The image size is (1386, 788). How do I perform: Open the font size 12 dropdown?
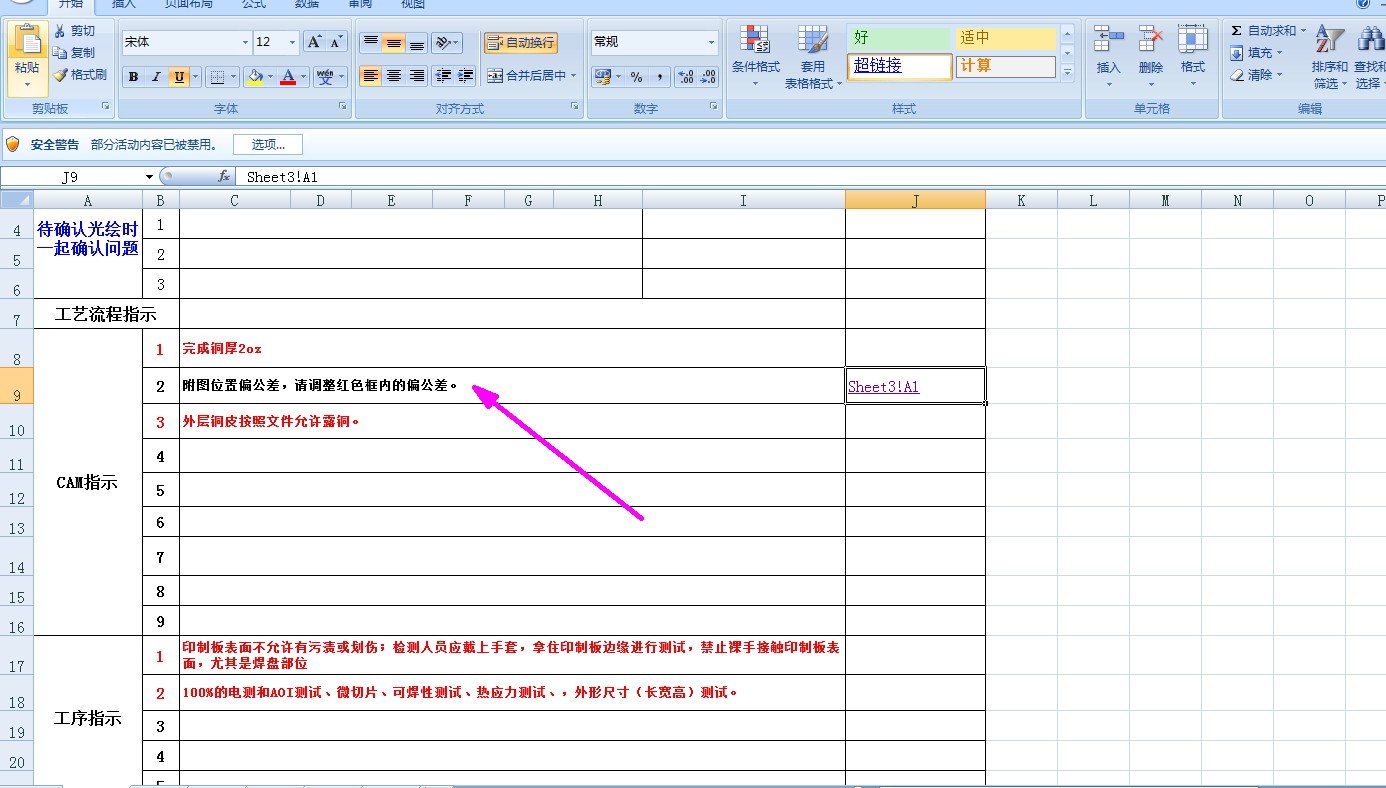pyautogui.click(x=292, y=42)
